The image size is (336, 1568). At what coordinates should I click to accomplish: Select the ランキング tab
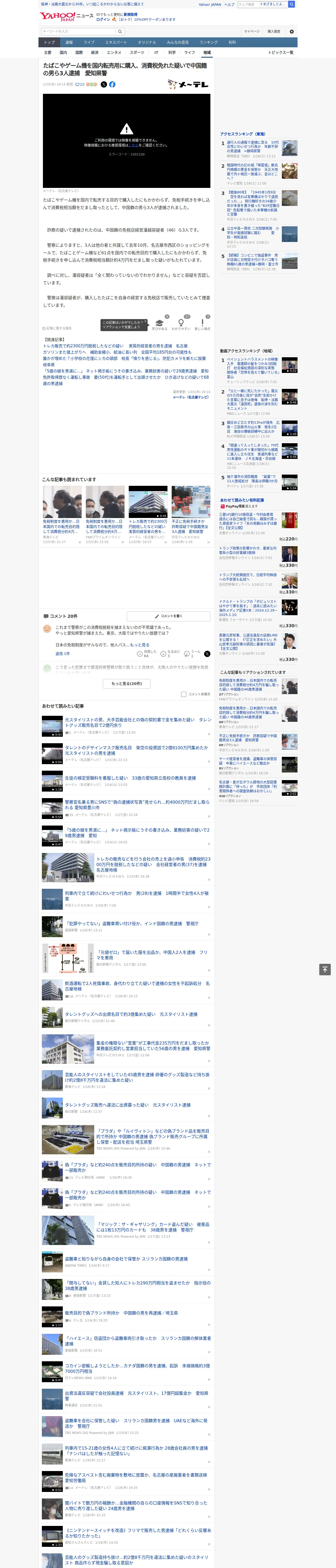[209, 43]
